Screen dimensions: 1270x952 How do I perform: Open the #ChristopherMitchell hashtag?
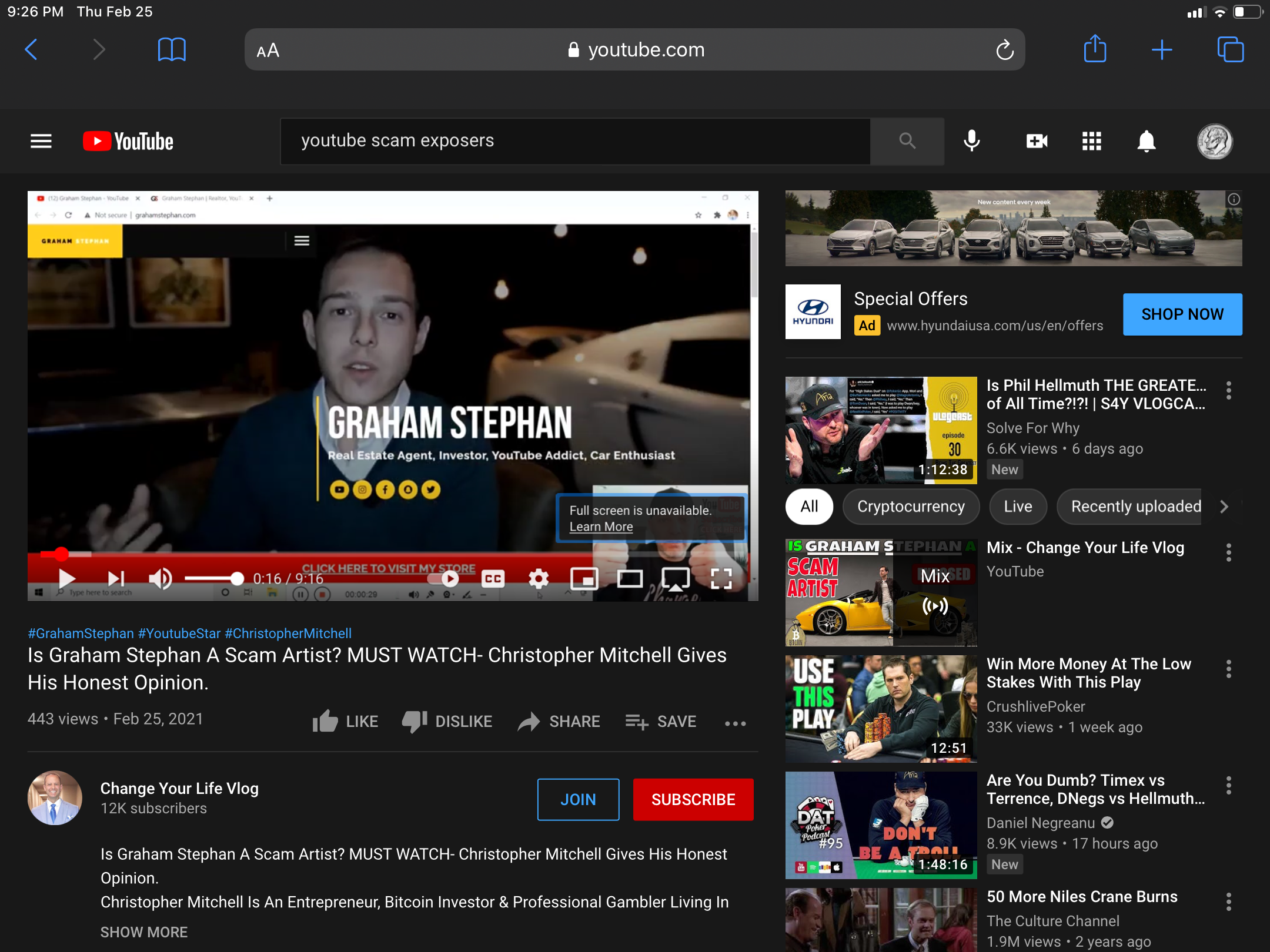(x=288, y=633)
